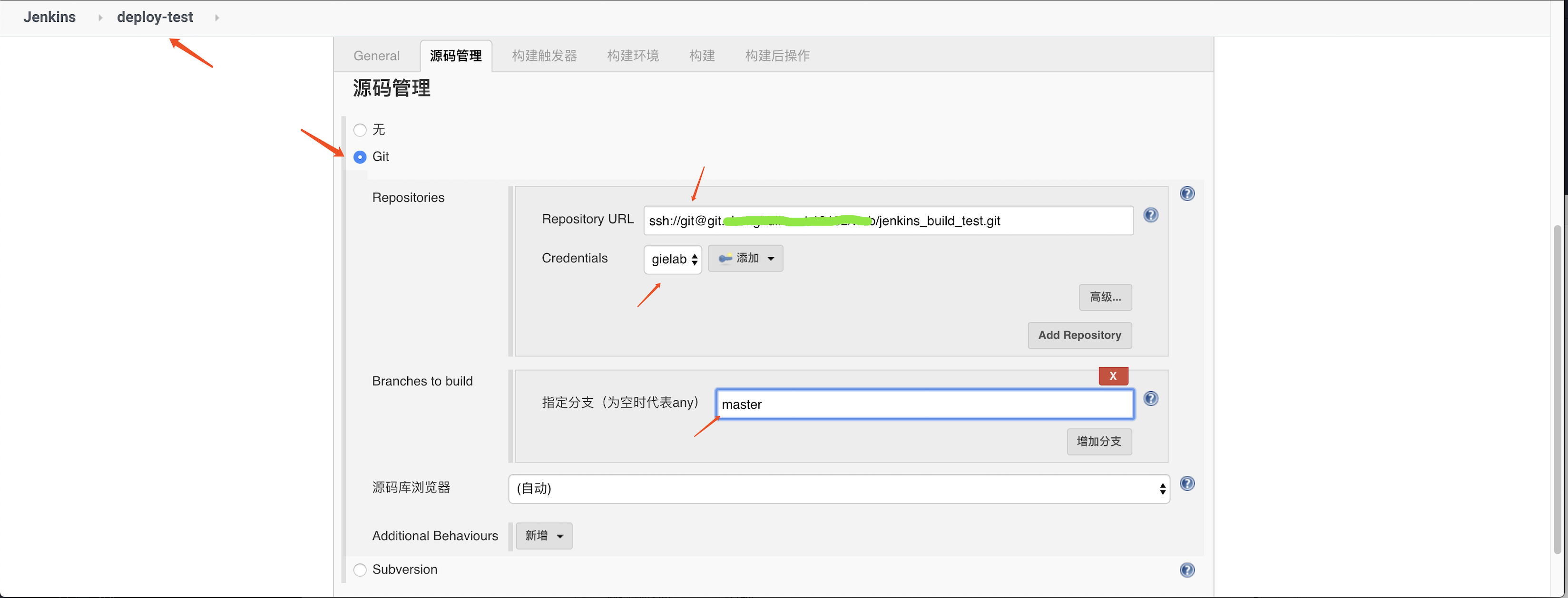The image size is (1568, 598).
Task: Open help icon on Subversion row
Action: (x=1186, y=569)
